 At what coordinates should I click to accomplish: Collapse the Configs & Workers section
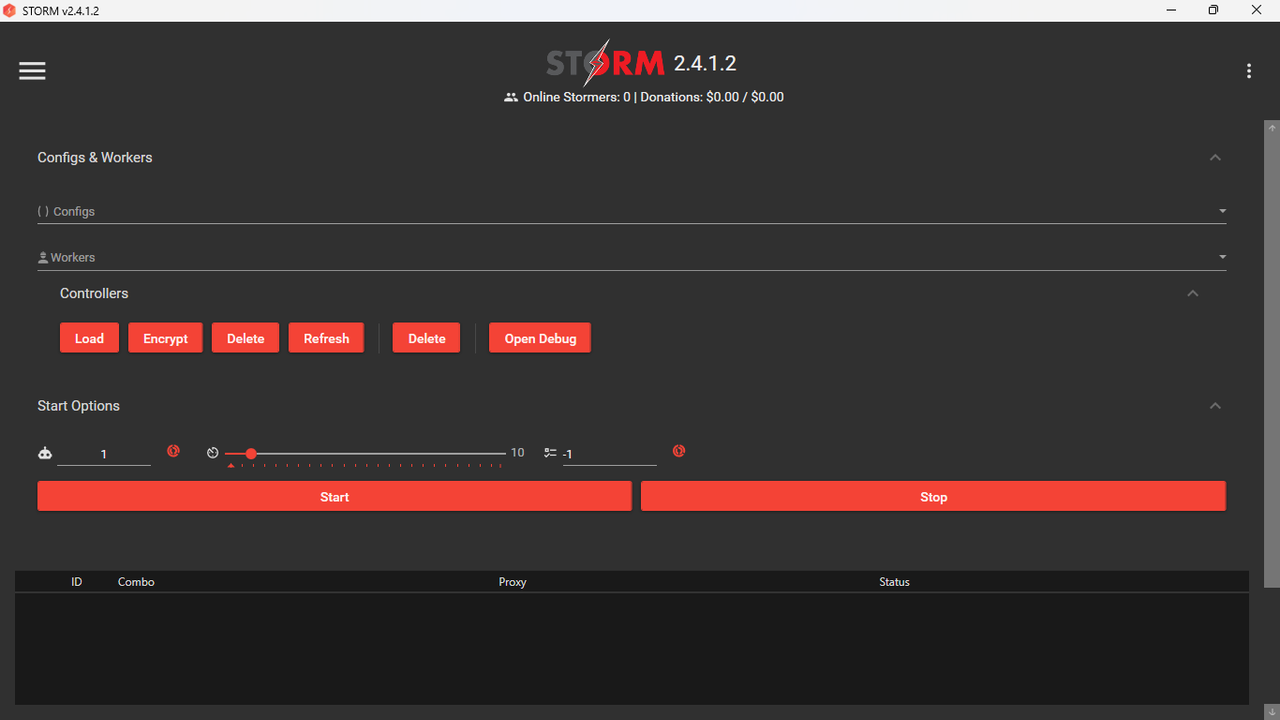[x=1215, y=157]
